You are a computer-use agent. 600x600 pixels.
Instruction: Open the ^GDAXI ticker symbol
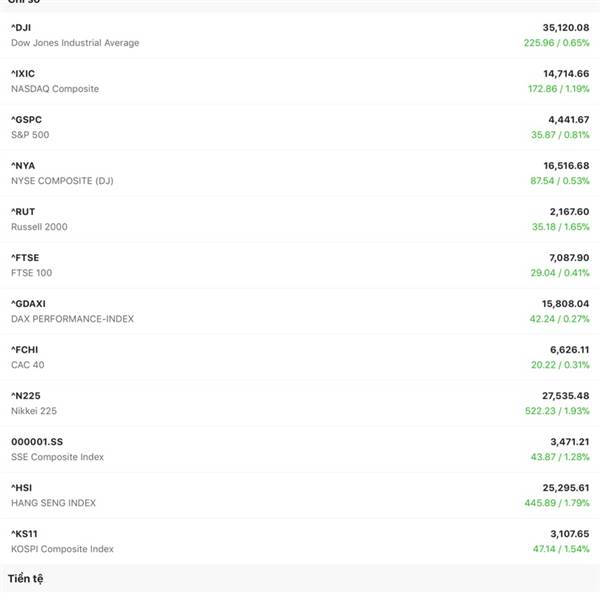click(28, 303)
